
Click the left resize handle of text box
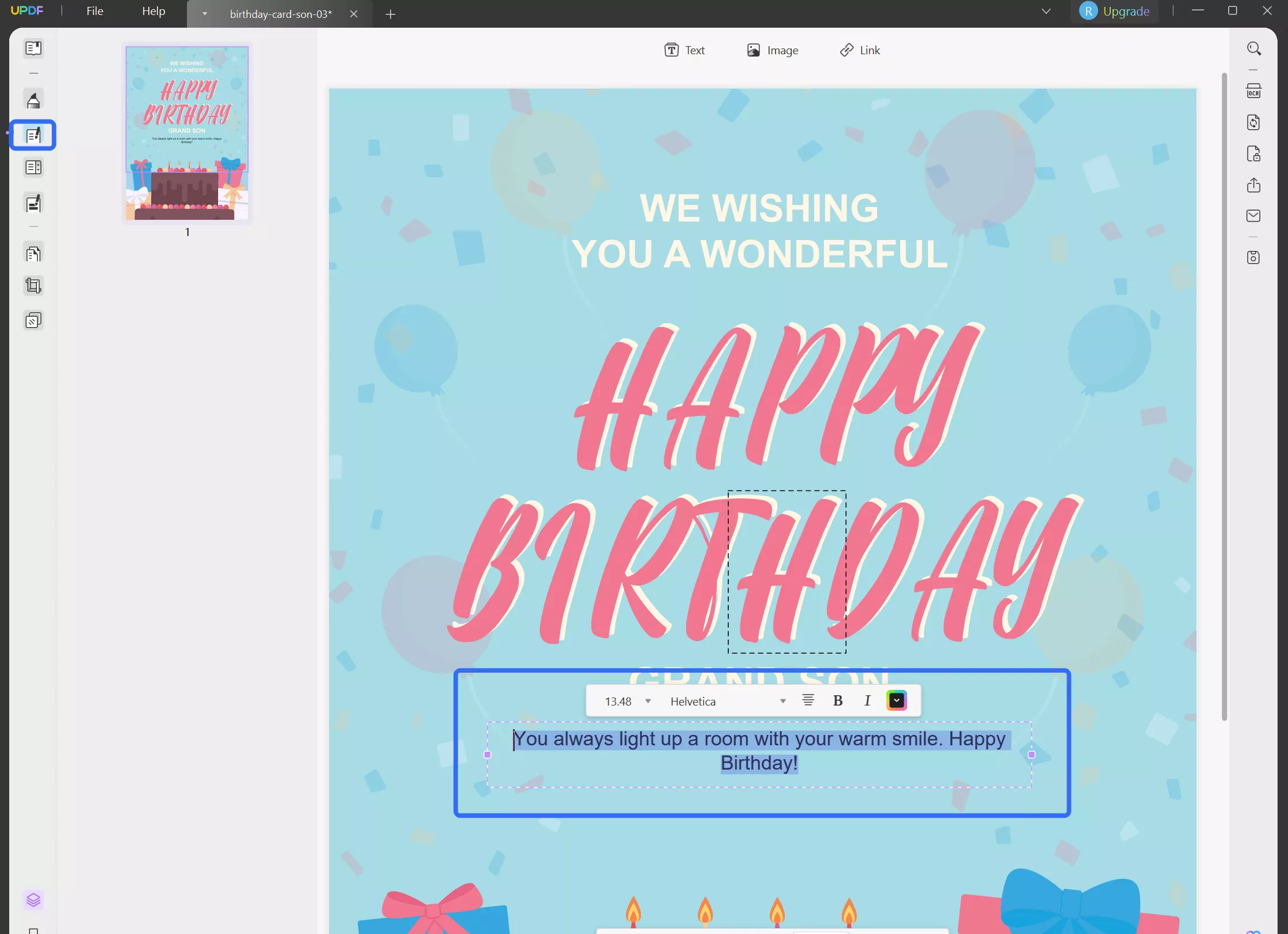[487, 755]
